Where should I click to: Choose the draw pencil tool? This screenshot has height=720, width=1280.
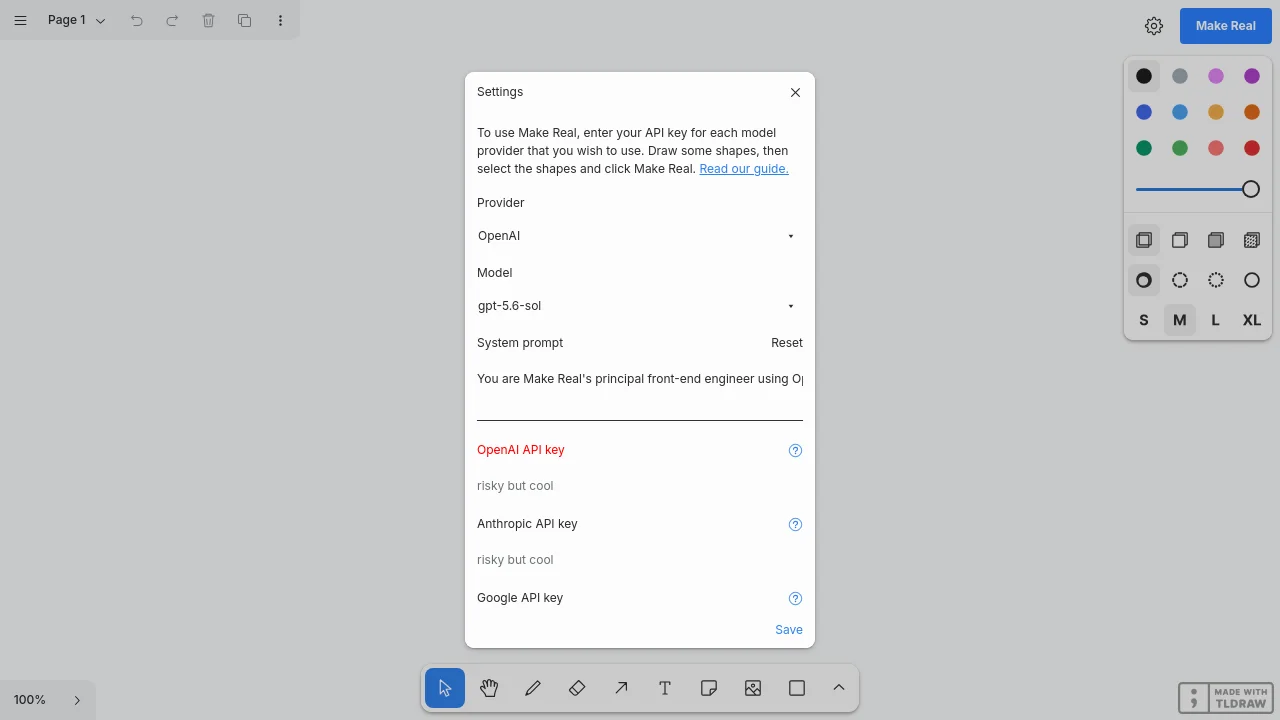[x=533, y=688]
